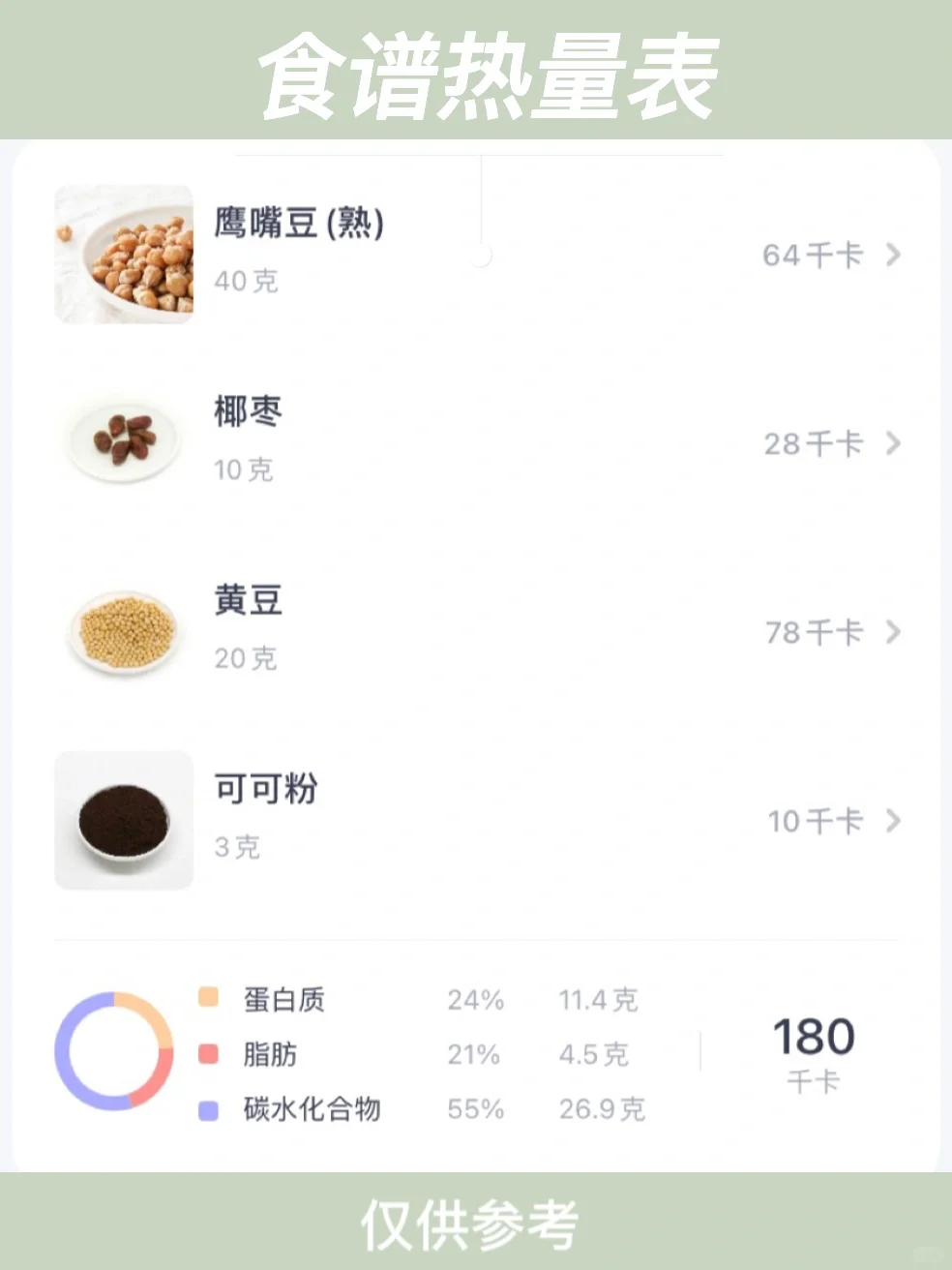Open the 鹰嘴豆 (熟) food name

(x=299, y=224)
